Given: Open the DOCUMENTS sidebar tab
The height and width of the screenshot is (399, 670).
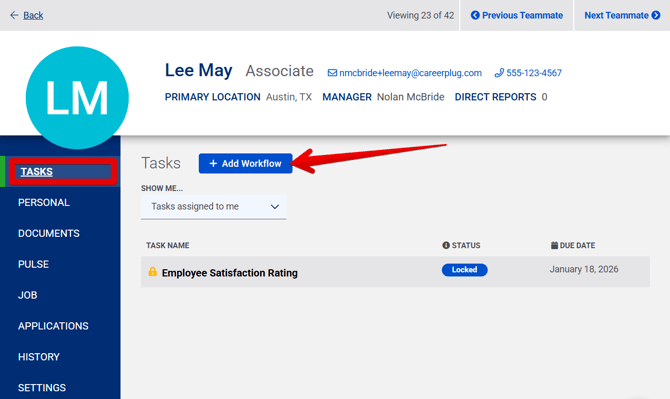Looking at the screenshot, I should pyautogui.click(x=49, y=233).
